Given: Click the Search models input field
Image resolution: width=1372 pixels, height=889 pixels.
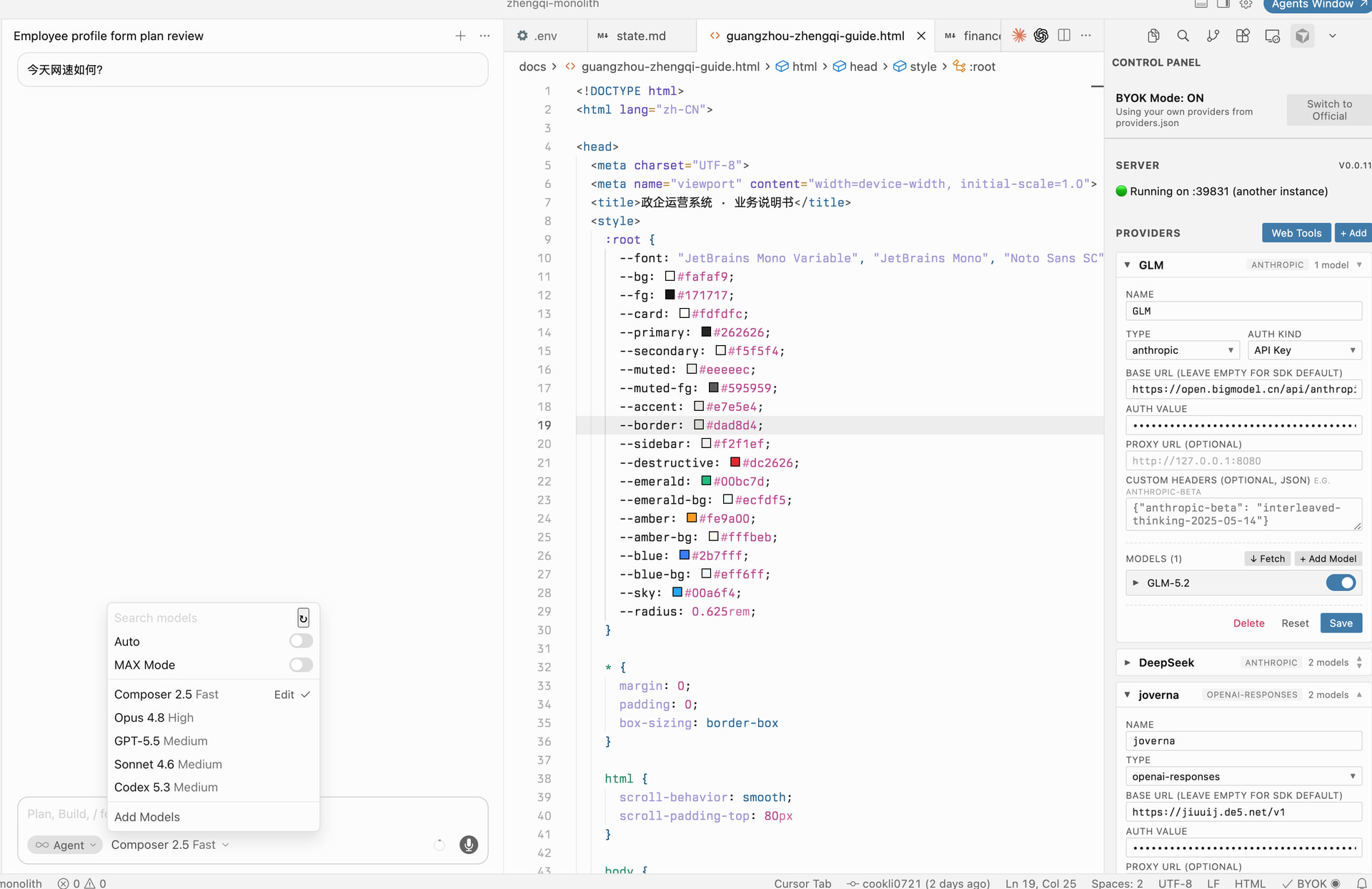Looking at the screenshot, I should pos(204,617).
